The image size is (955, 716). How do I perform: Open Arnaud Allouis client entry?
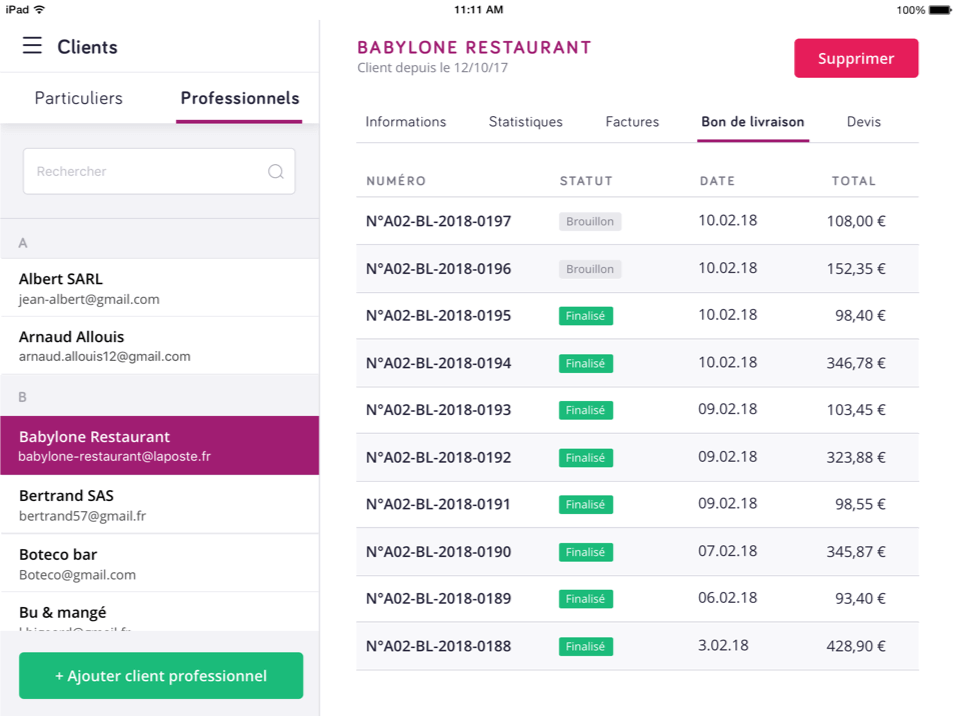(x=160, y=346)
